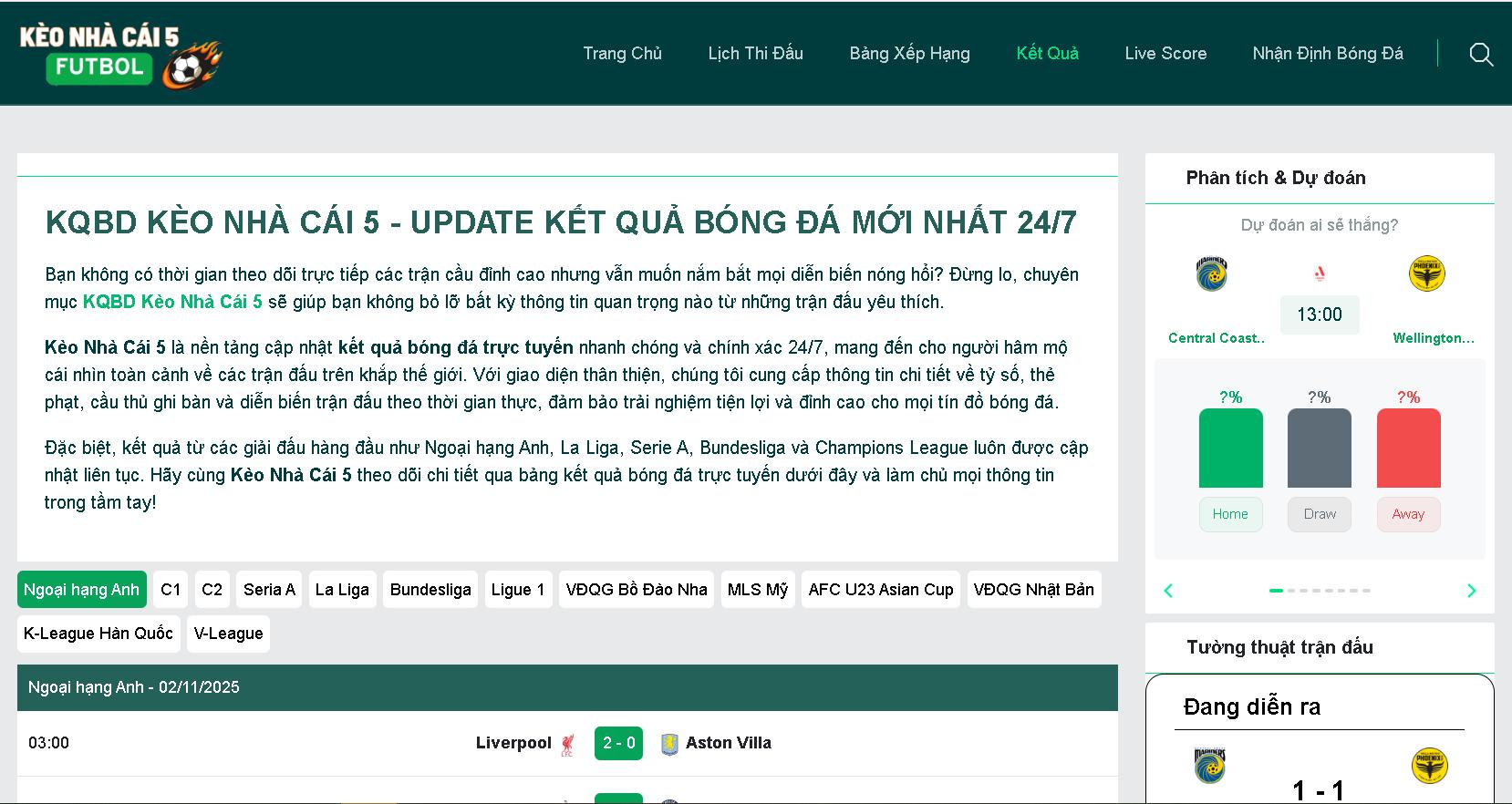This screenshot has height=804, width=1512.
Task: Click the Aston Villa club crest icon
Action: pos(669,744)
